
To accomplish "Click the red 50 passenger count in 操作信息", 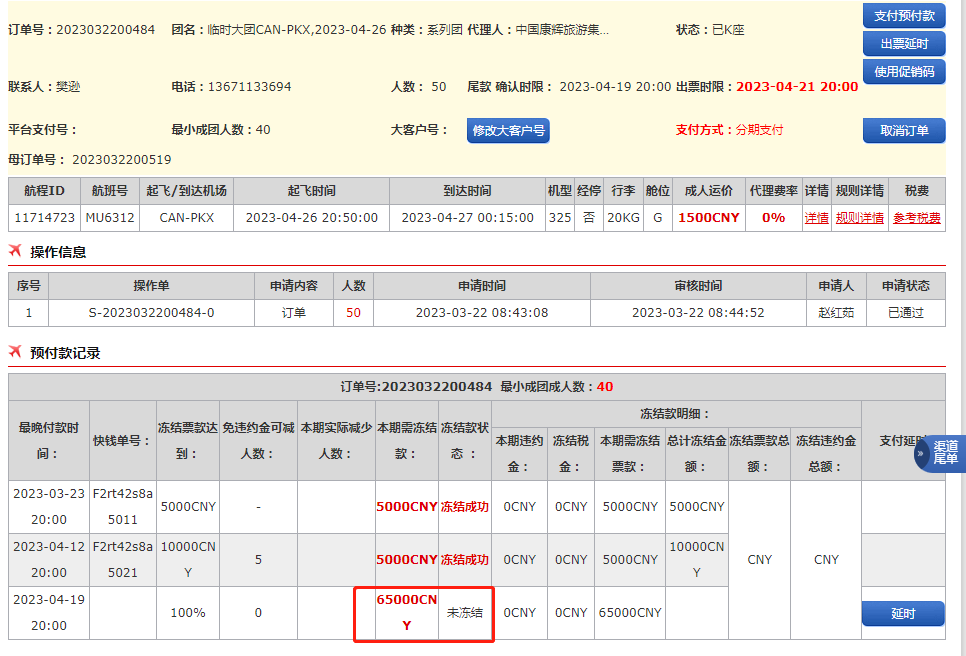I will tap(353, 313).
